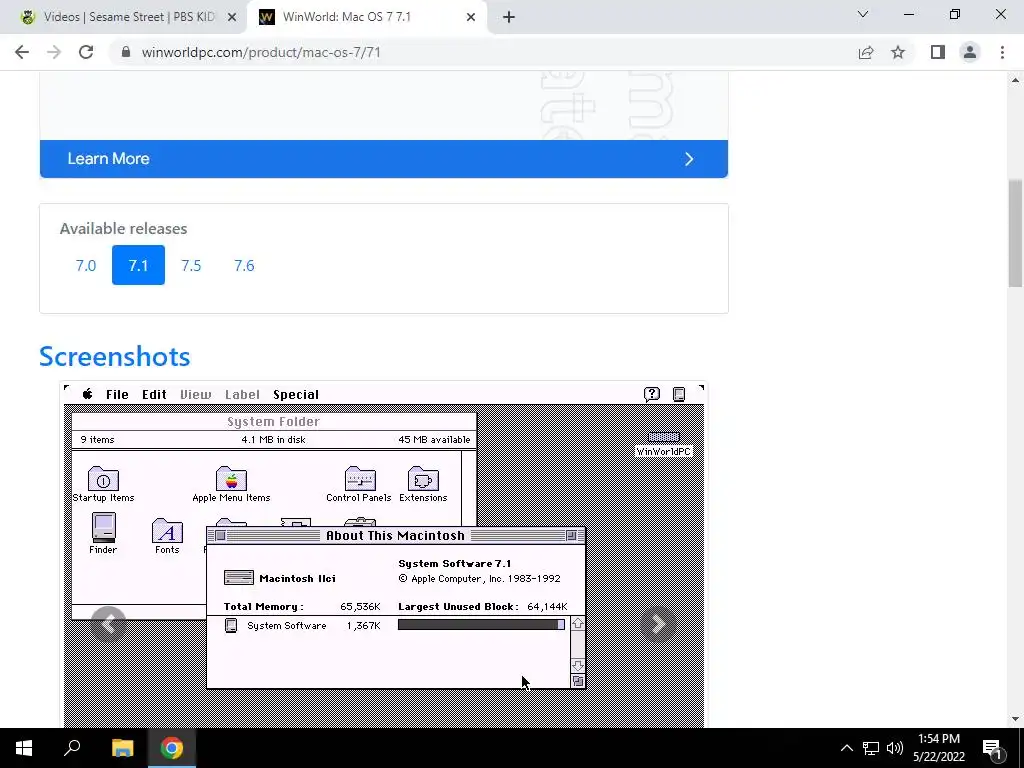Open Chrome's three-dot menu
Viewport: 1024px width, 768px height.
(x=1002, y=52)
